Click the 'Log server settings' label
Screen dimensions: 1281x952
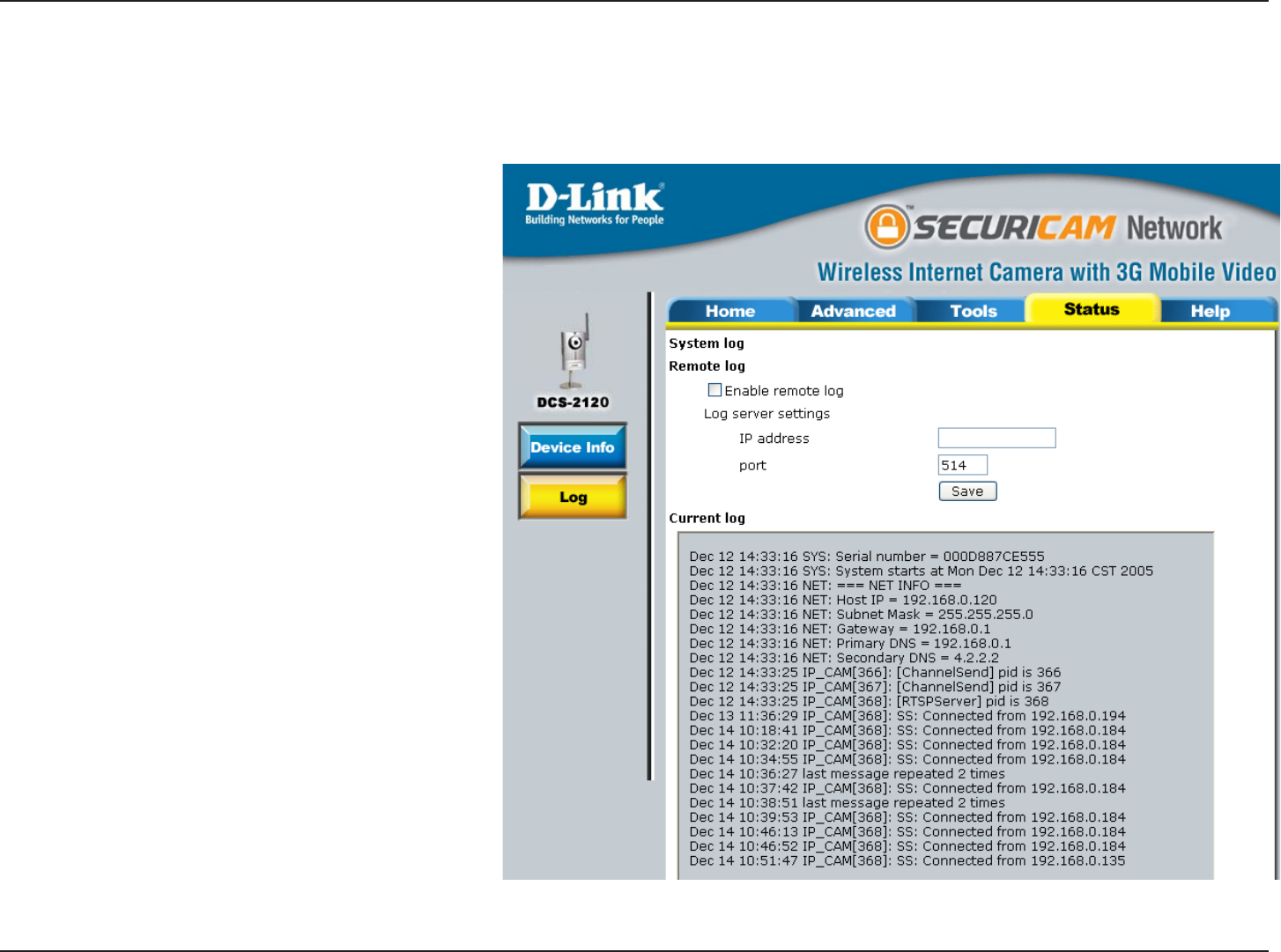click(766, 413)
